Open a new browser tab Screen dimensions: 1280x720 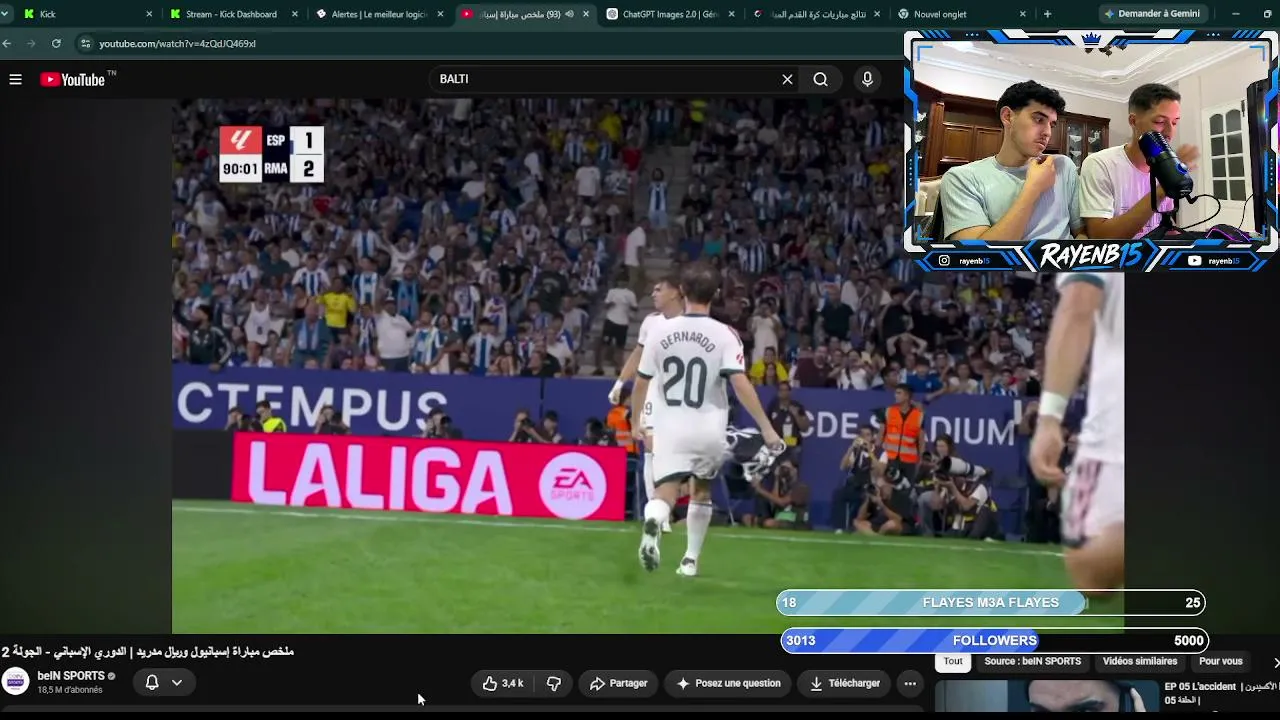[x=1047, y=14]
